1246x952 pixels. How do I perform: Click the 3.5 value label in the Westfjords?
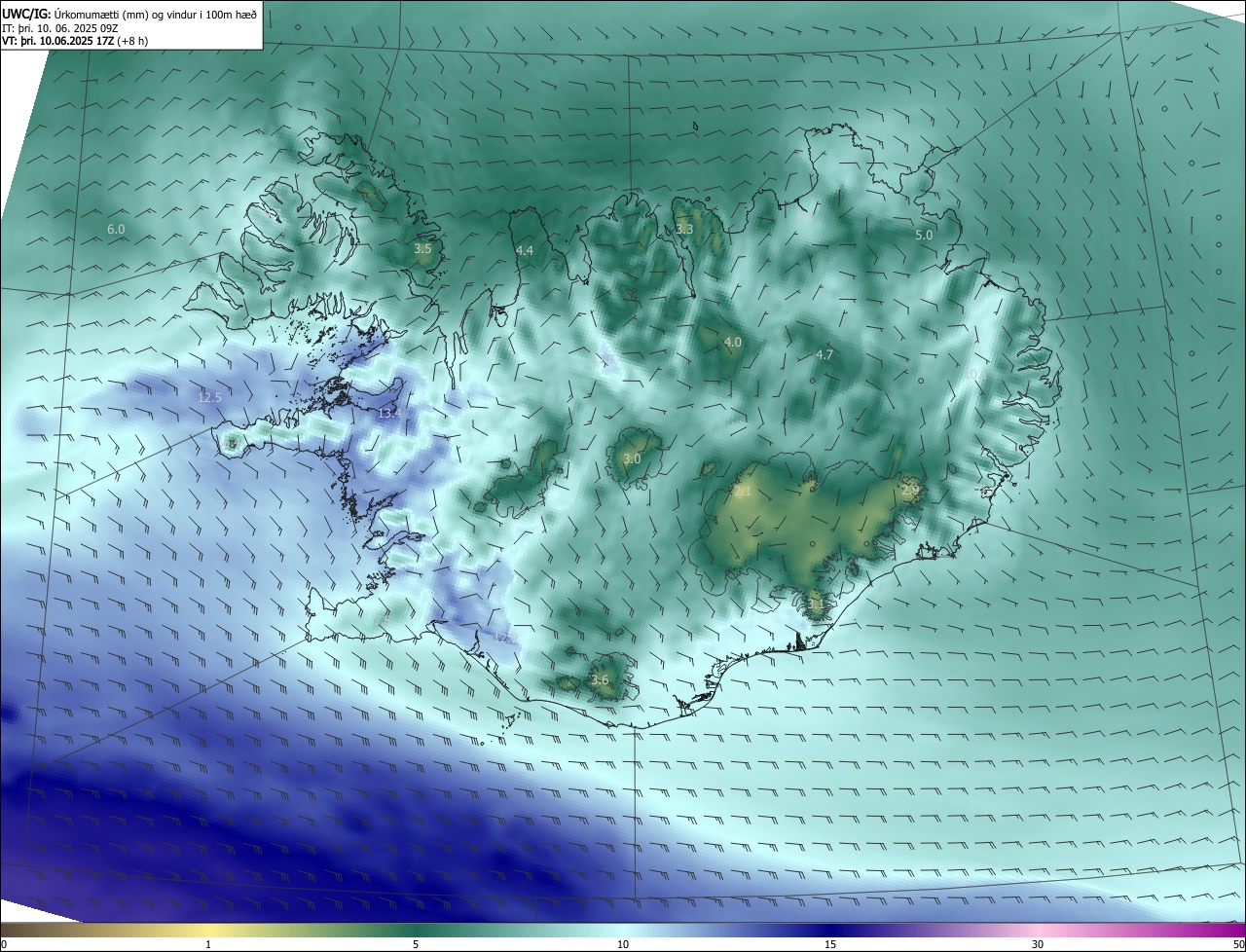click(x=422, y=249)
